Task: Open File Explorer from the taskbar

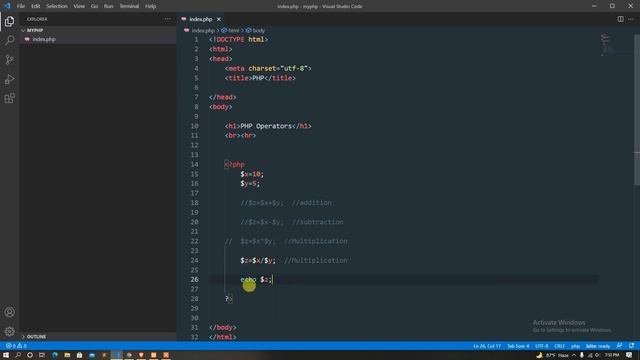Action: coord(67,355)
